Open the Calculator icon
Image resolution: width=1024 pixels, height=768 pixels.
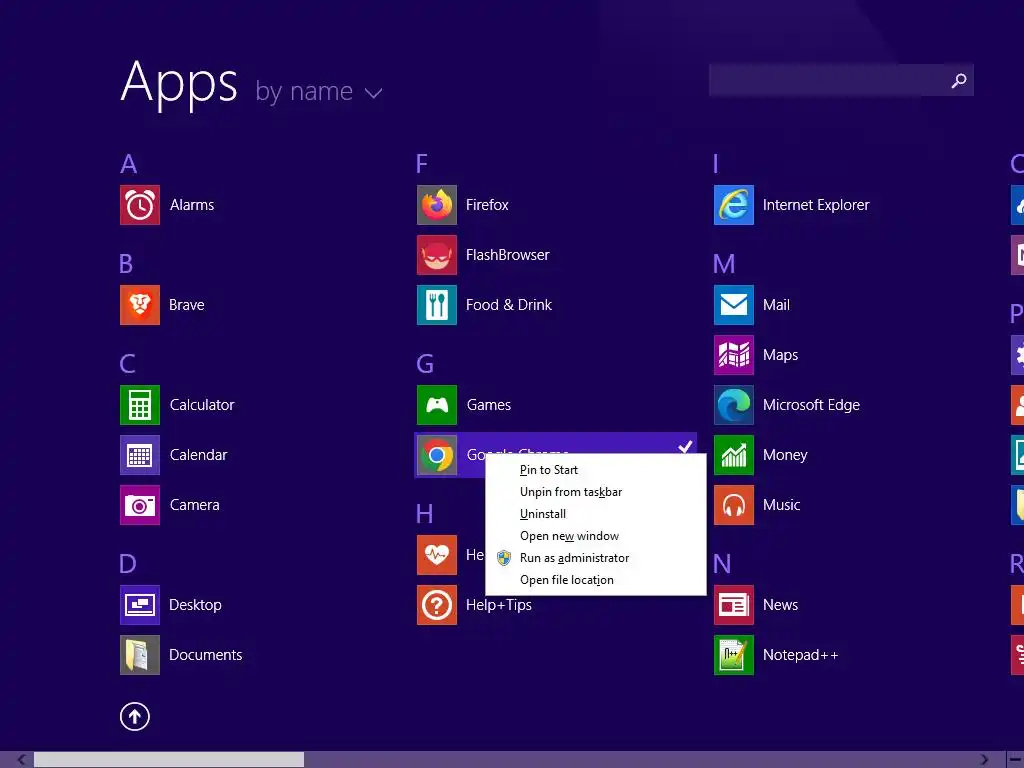140,405
